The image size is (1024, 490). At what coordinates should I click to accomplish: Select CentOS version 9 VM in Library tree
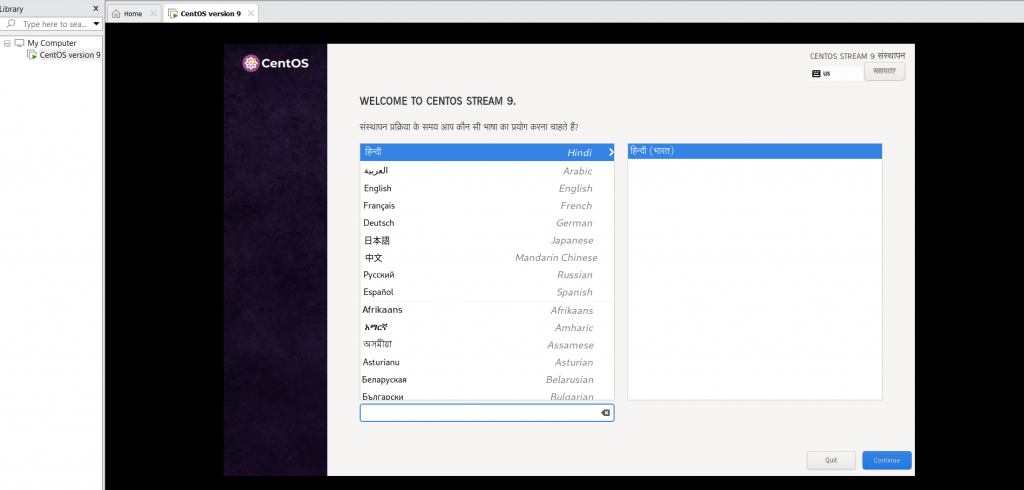64,55
